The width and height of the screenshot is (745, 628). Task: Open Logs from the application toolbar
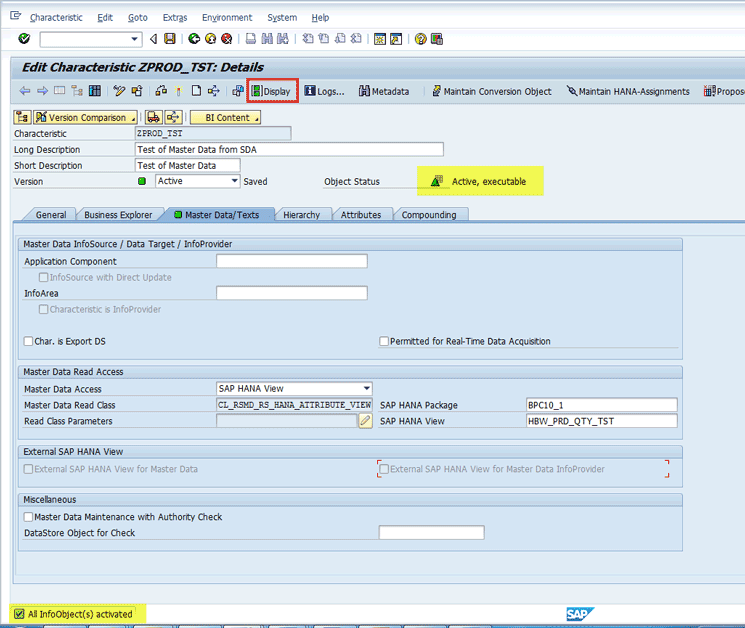pos(325,91)
